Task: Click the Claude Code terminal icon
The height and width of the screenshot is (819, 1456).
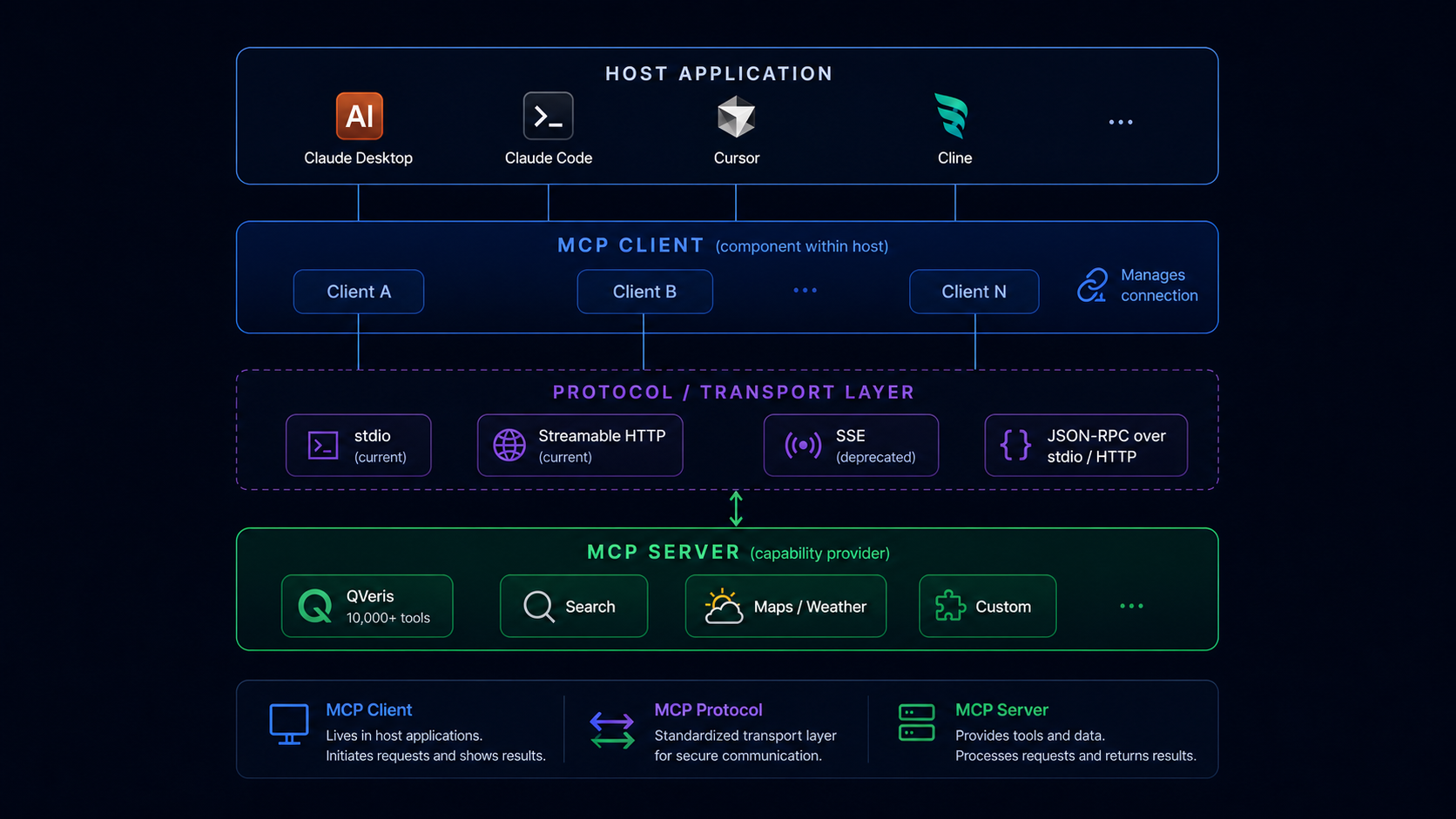Action: click(x=549, y=116)
